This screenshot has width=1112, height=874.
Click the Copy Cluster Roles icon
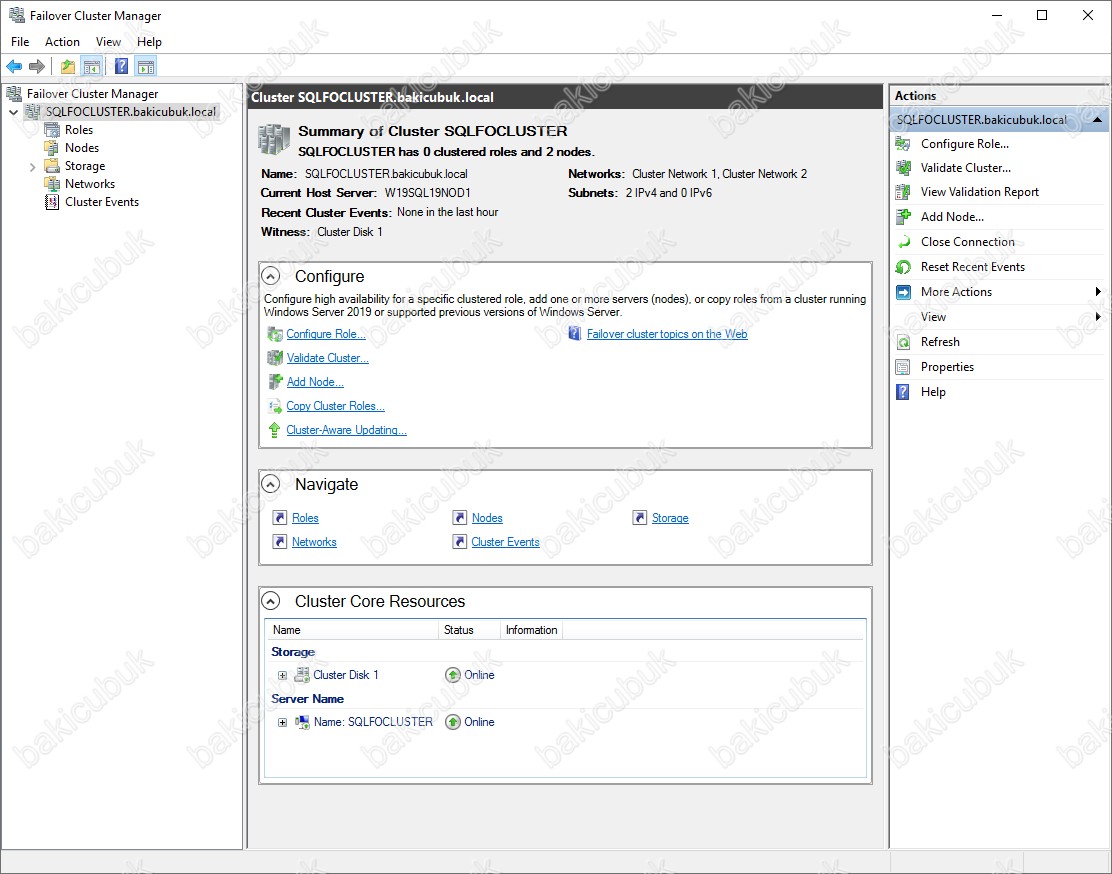click(274, 406)
